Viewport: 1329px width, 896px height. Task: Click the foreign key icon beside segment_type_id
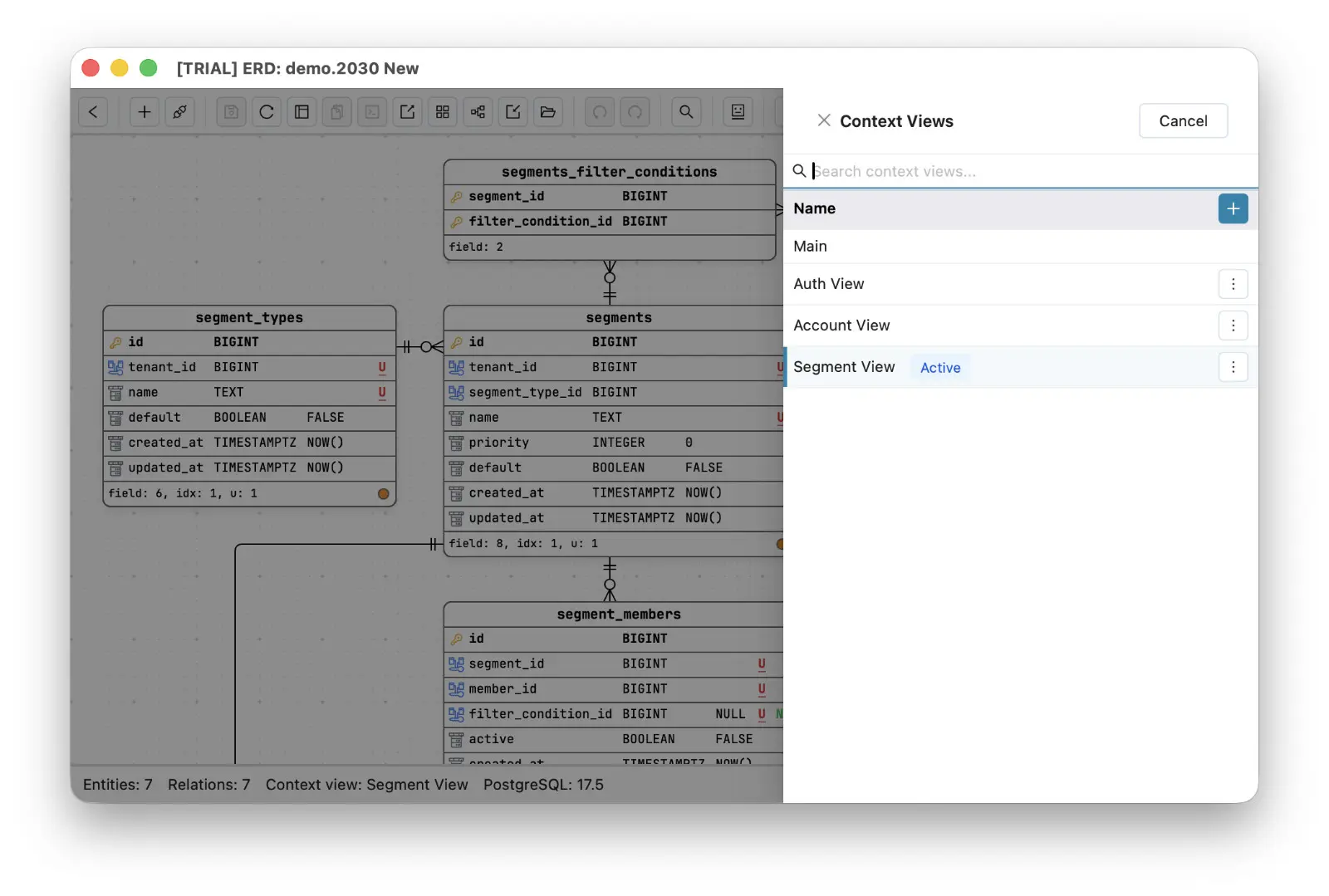[456, 392]
